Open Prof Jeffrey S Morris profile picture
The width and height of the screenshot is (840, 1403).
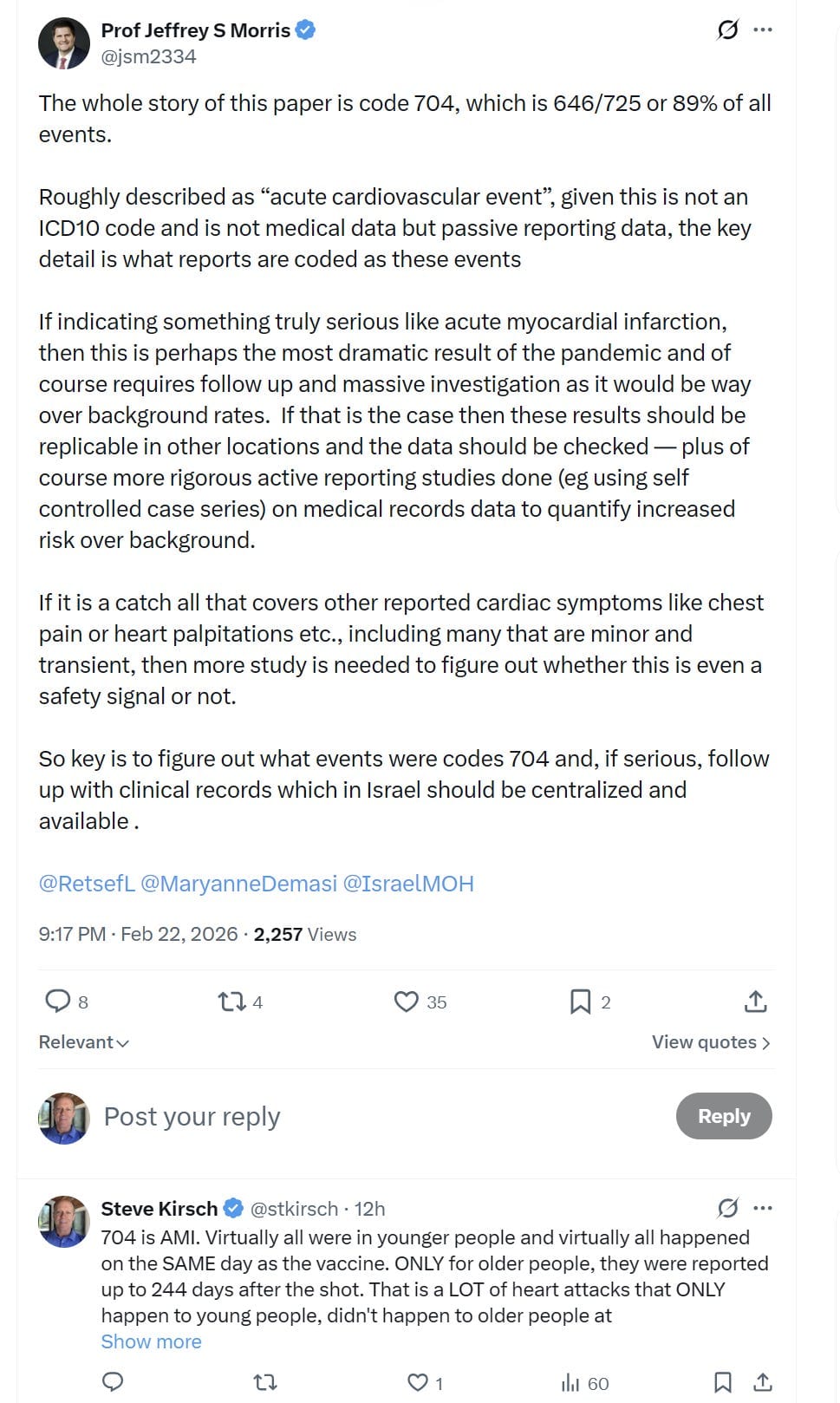[x=64, y=43]
